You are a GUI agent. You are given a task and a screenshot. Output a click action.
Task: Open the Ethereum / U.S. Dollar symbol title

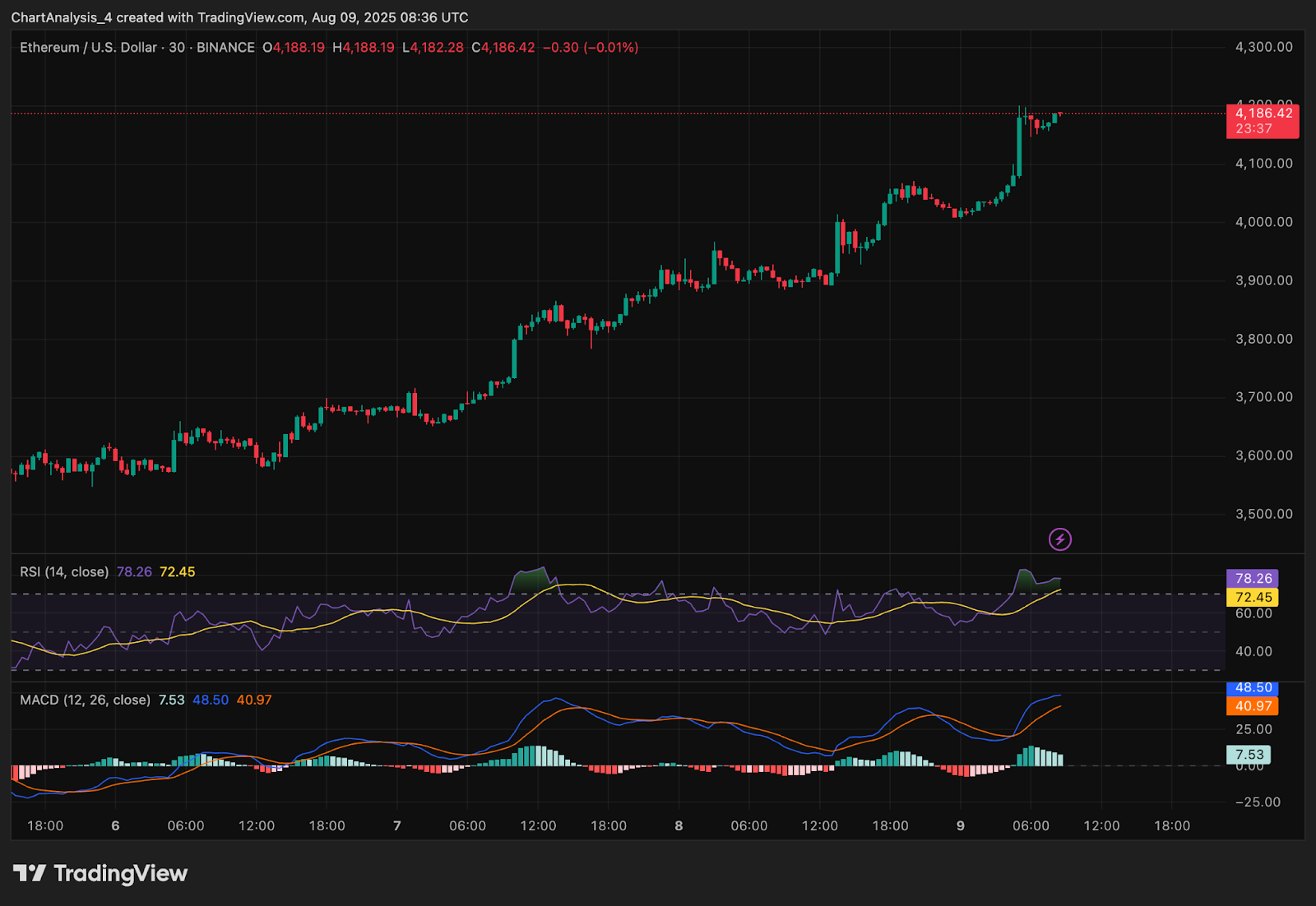click(x=88, y=48)
